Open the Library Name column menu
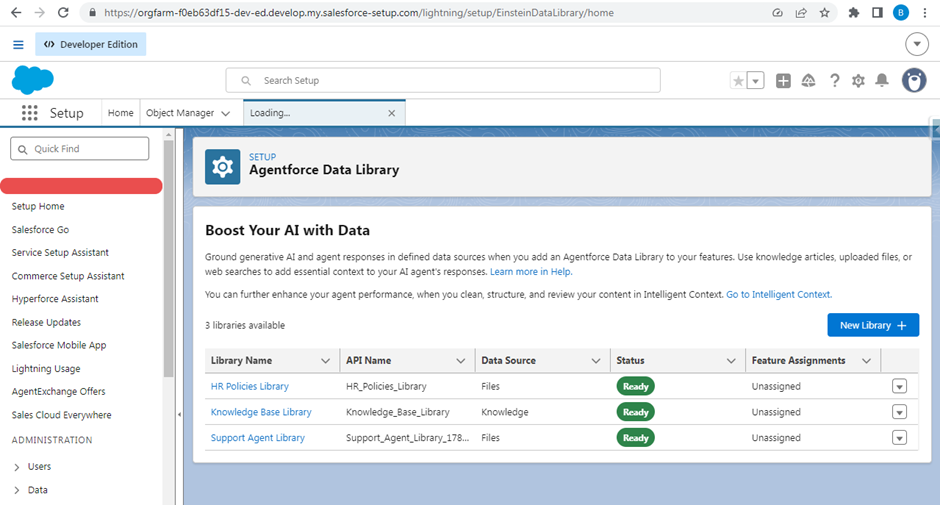The height and width of the screenshot is (505, 940). pyautogui.click(x=326, y=360)
